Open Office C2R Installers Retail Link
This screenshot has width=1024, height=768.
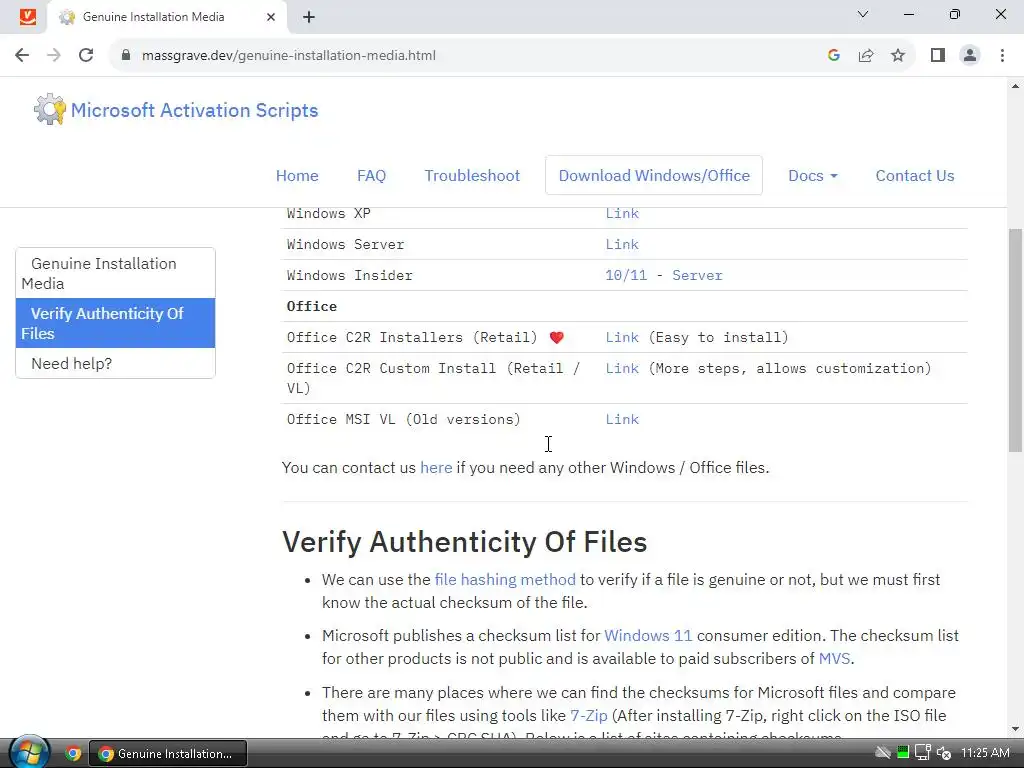[622, 338]
